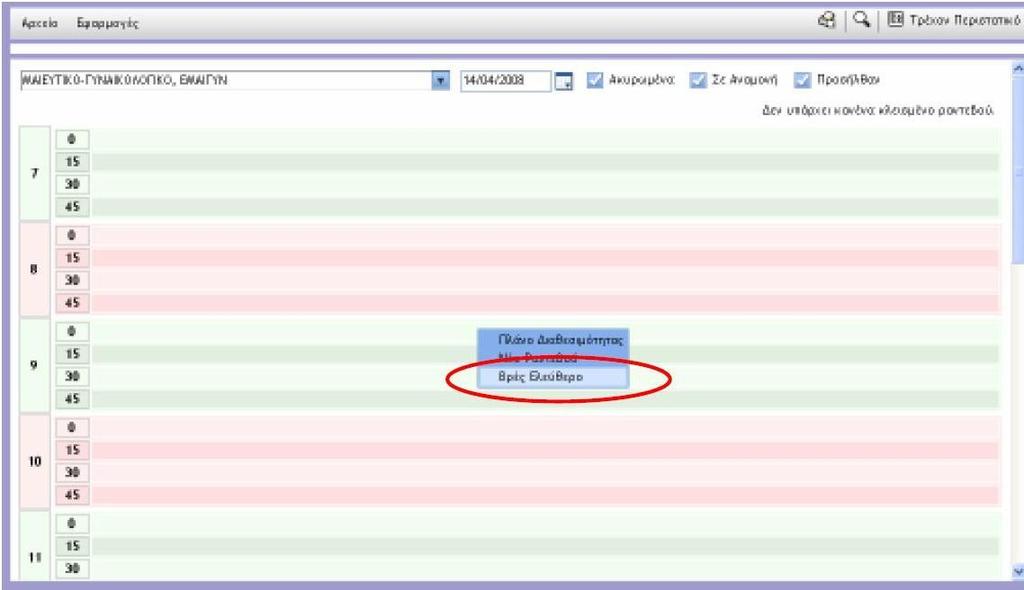
Task: Open Τρέχον Περιστατικό label
Action: point(964,20)
